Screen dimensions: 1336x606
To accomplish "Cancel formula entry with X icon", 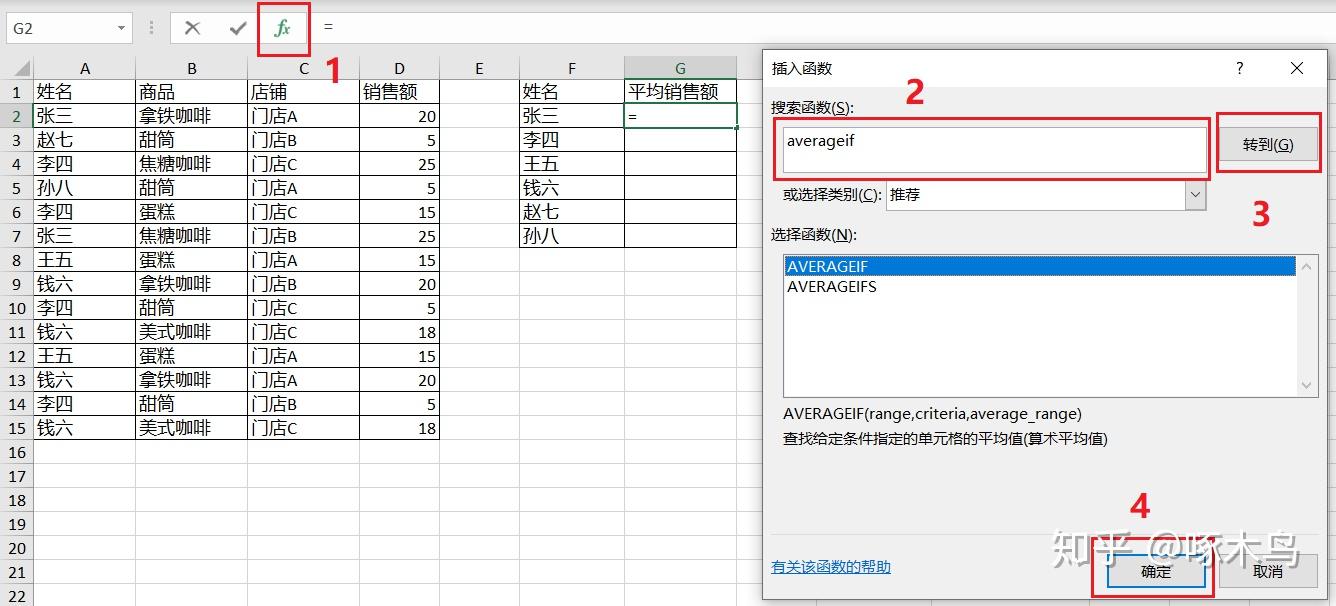I will pyautogui.click(x=193, y=28).
